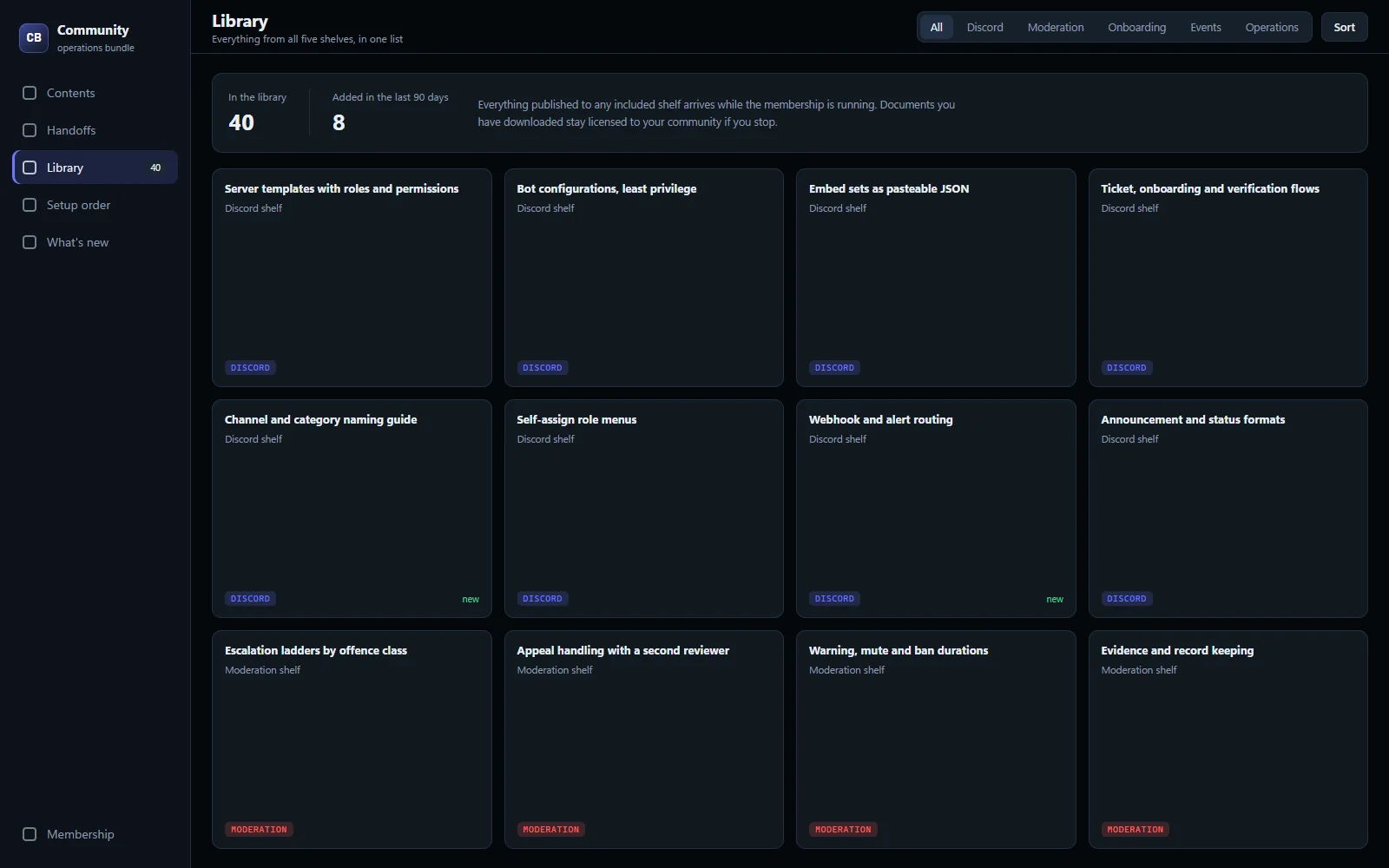This screenshot has width=1389, height=868.
Task: Open Appeal handling with a second reviewer
Action: (x=643, y=740)
